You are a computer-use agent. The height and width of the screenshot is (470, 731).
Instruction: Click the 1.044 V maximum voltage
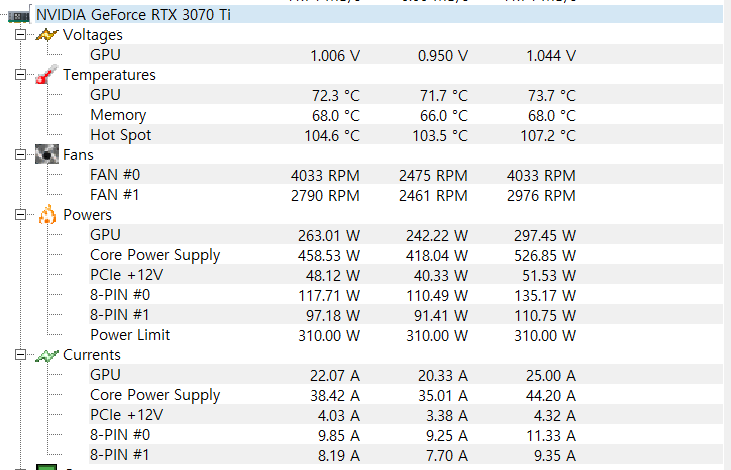click(551, 56)
